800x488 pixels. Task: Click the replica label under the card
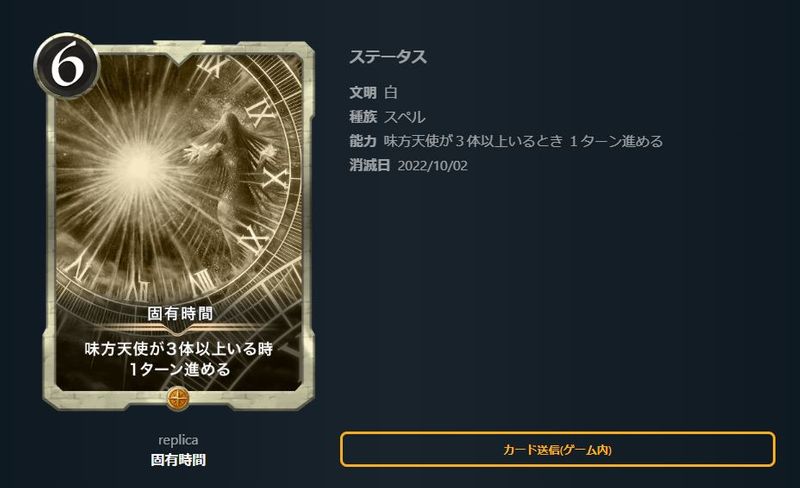point(178,440)
